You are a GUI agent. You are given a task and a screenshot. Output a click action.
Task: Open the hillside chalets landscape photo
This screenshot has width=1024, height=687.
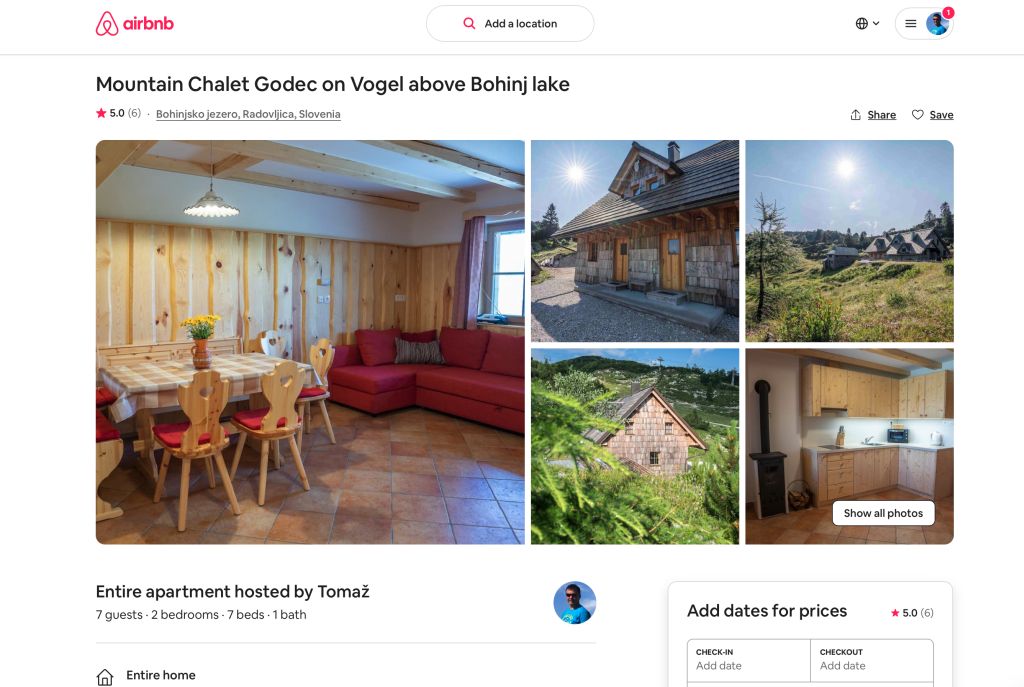click(849, 241)
